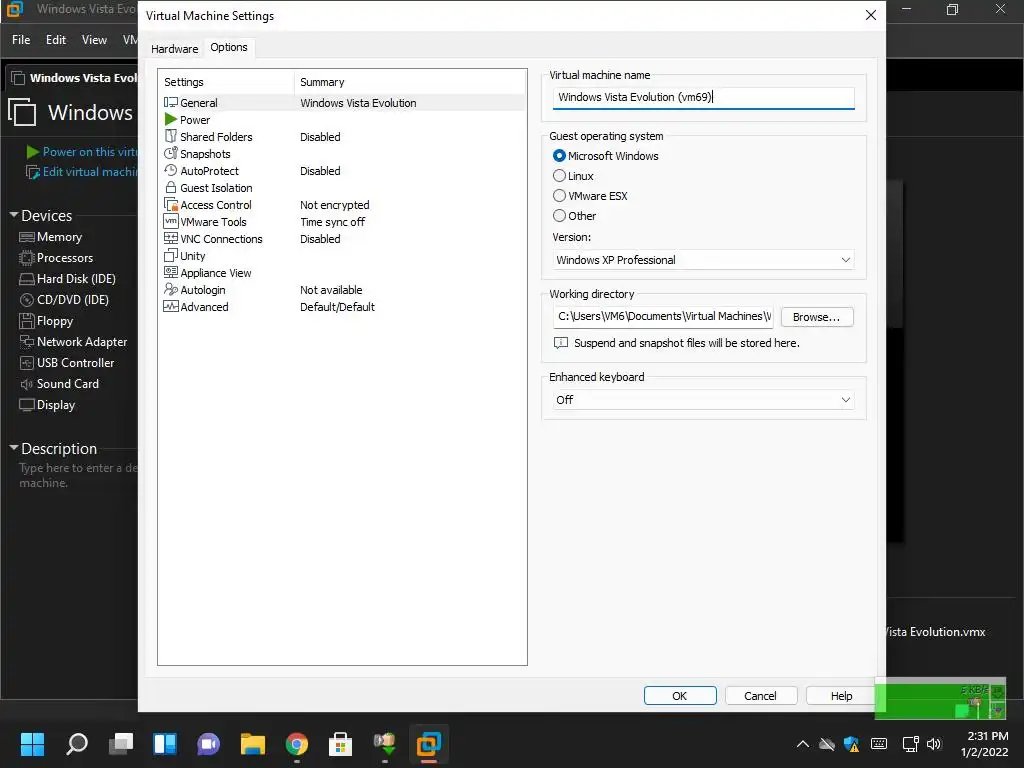
Task: Click Edit virtual machine settings link
Action: click(90, 172)
